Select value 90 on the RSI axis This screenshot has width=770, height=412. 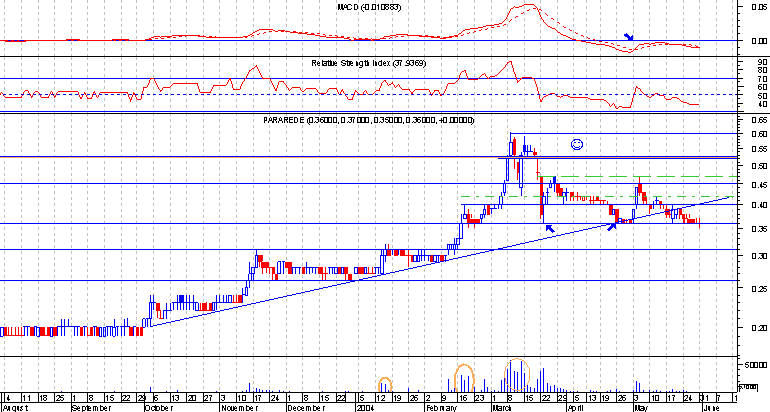[x=763, y=62]
